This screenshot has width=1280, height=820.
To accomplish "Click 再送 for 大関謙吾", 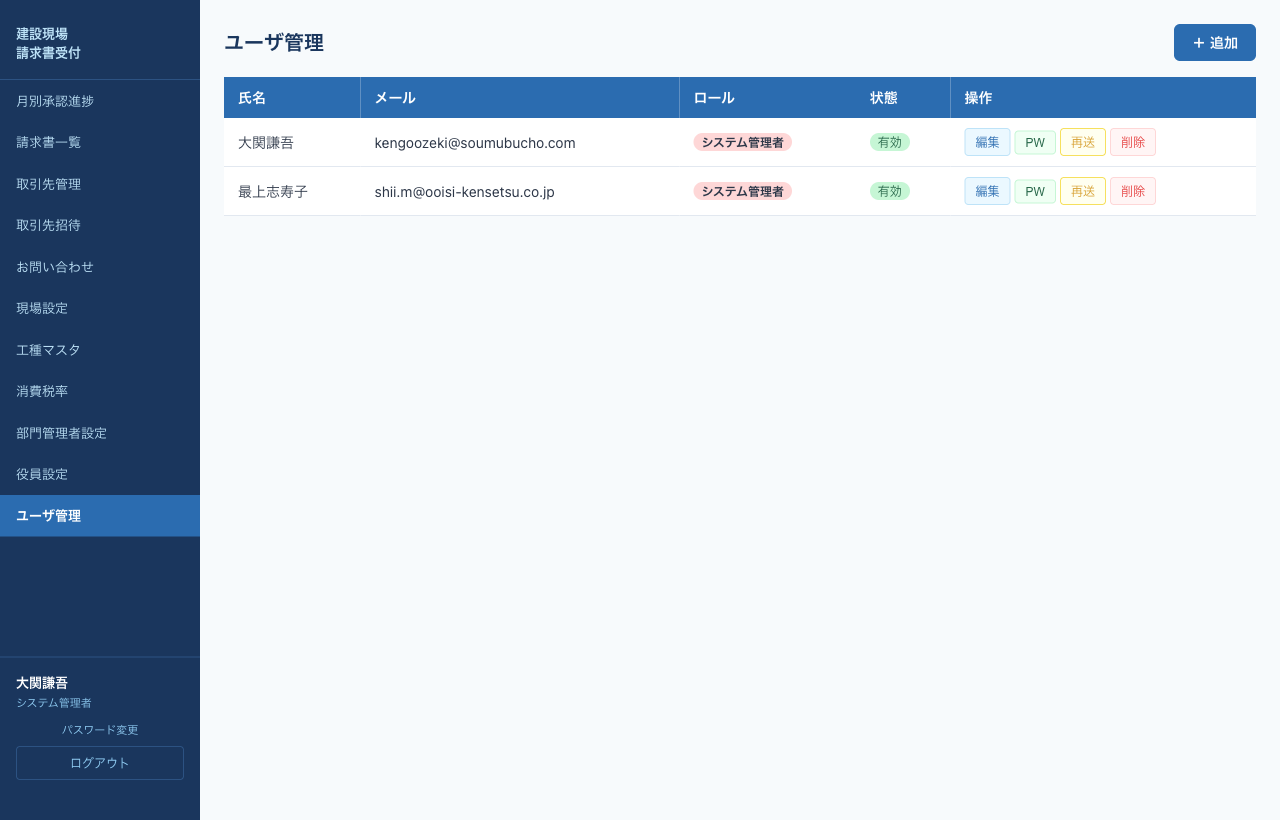I will click(x=1083, y=142).
